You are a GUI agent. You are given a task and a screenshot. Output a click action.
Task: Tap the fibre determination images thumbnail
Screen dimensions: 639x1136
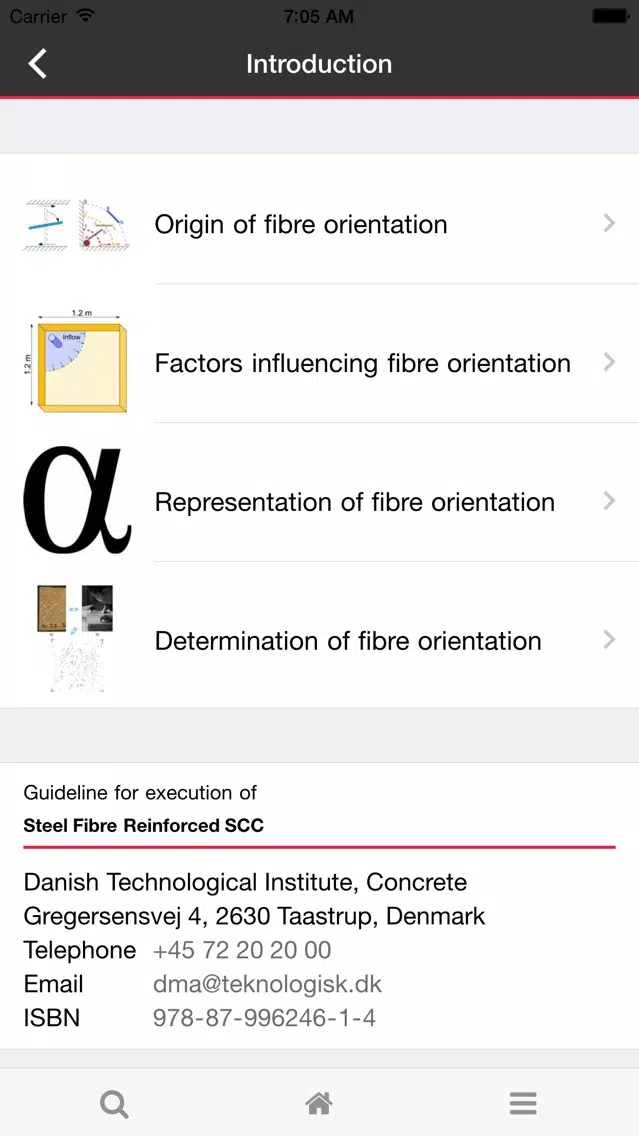(78, 639)
